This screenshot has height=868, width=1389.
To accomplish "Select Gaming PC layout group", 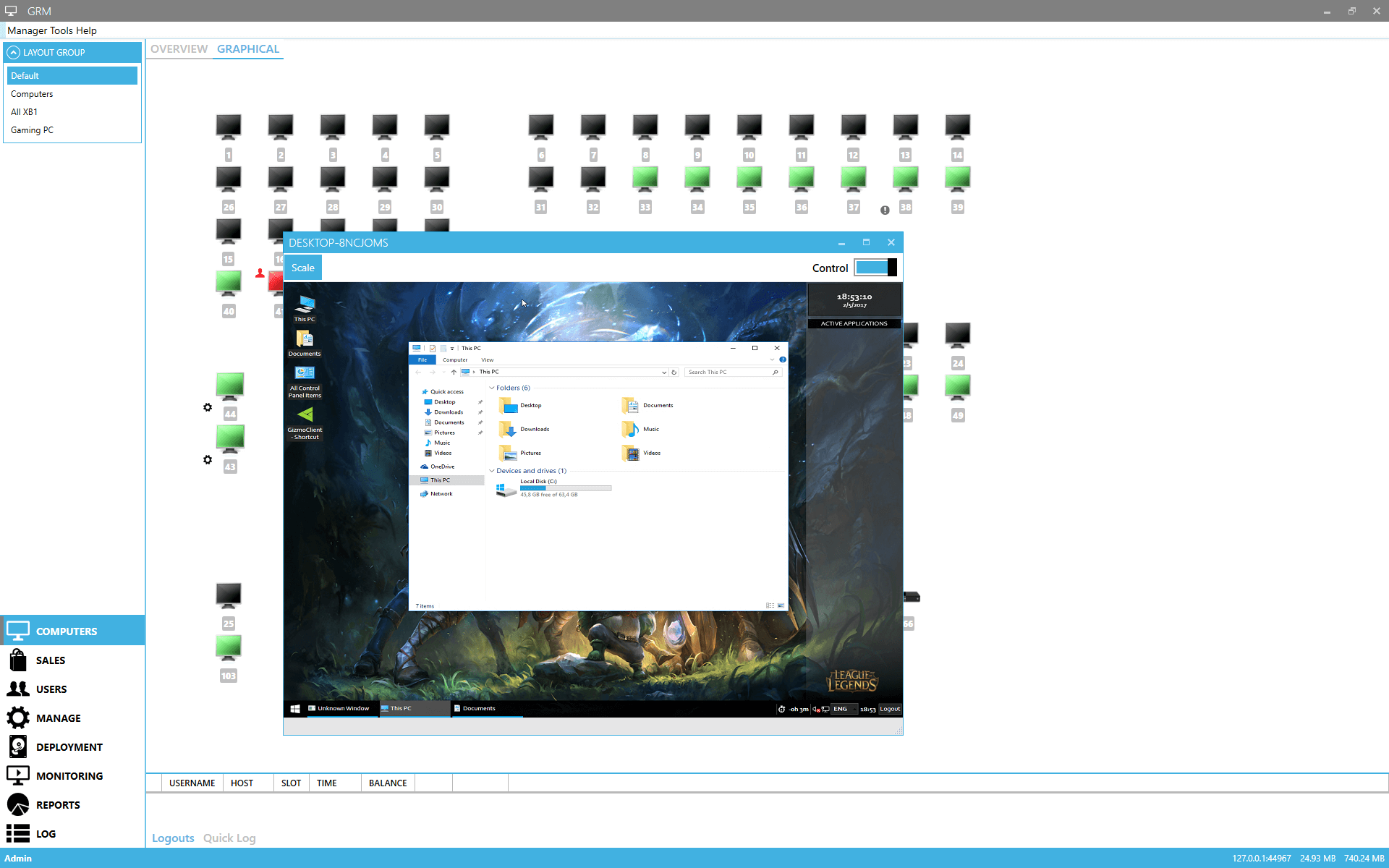I will 32,130.
